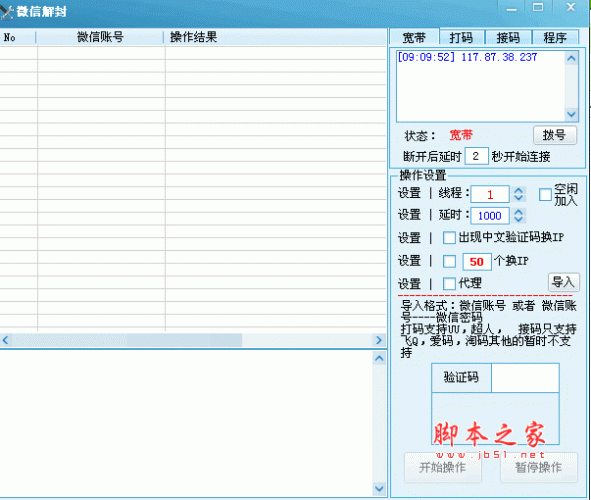
Task: Check 出现中文验证码换IP option
Action: coord(449,237)
